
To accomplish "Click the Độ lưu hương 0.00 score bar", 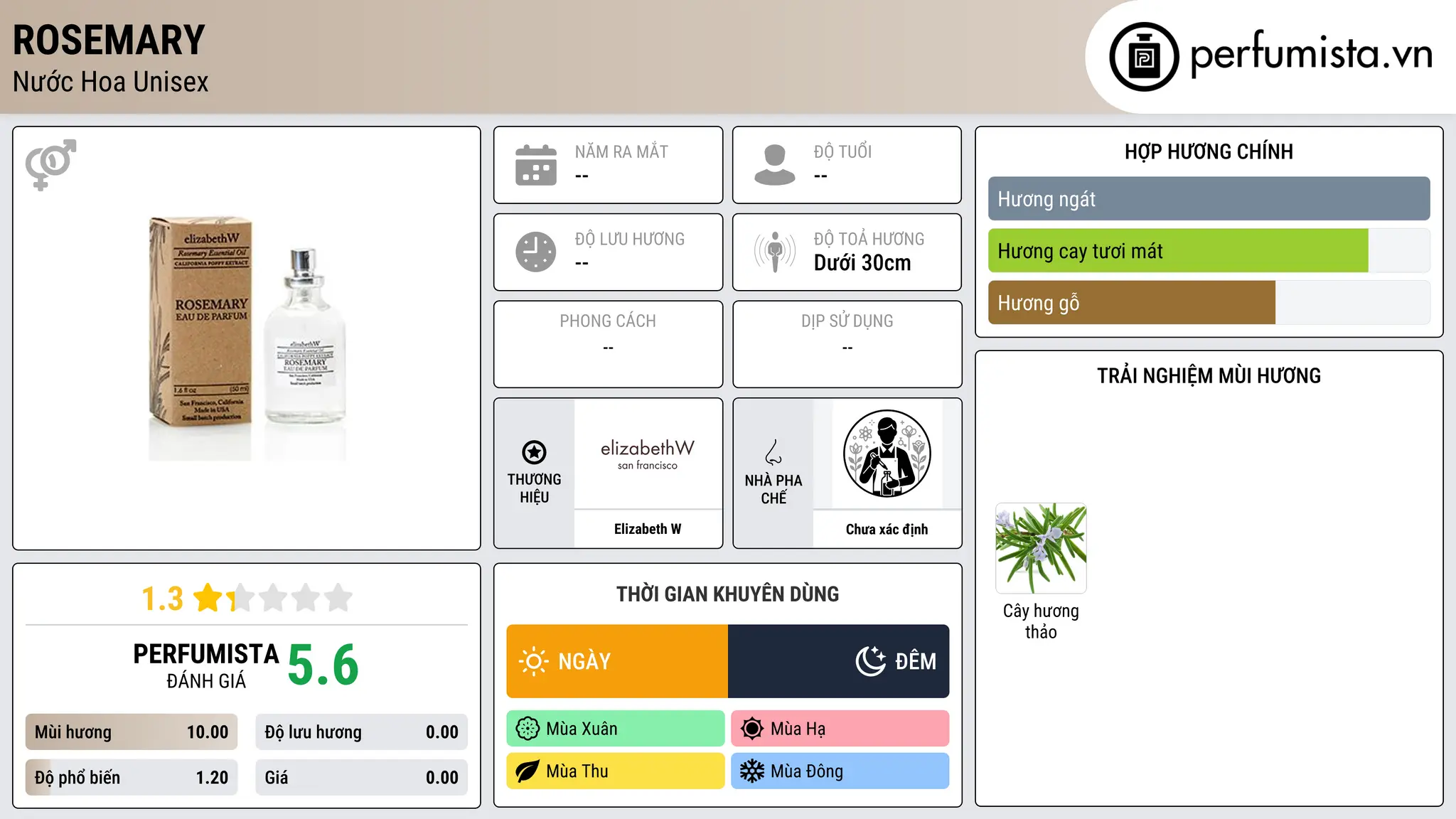I will pos(362,732).
